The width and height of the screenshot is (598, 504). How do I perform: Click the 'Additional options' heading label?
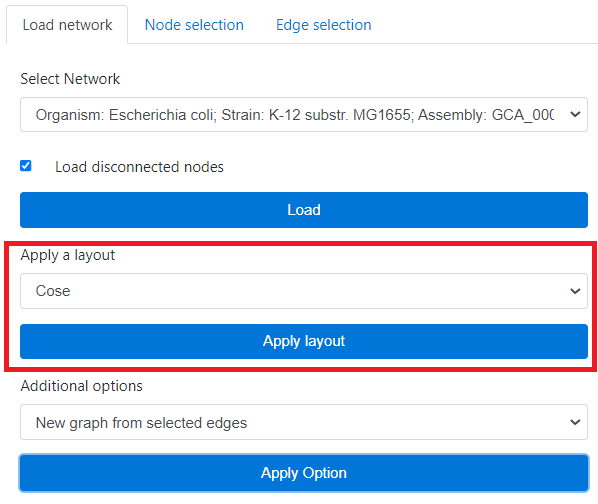coord(82,386)
